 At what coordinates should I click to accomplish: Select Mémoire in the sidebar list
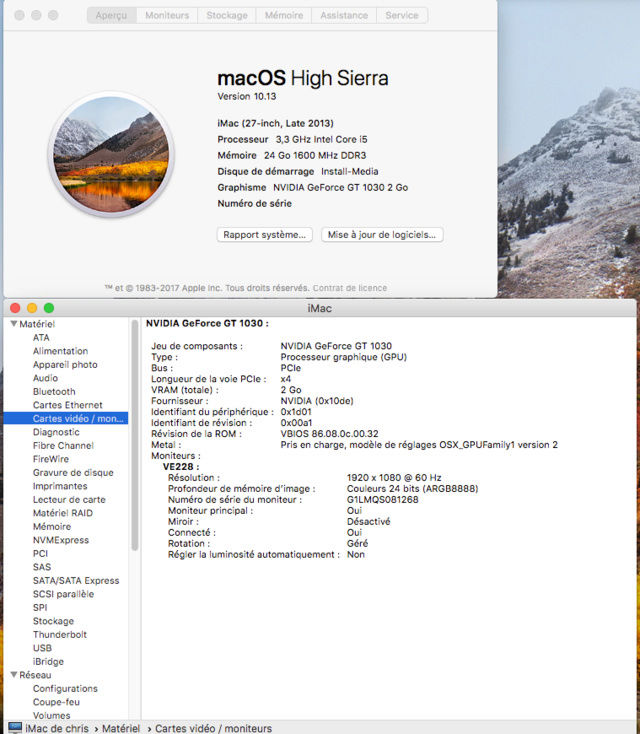[x=52, y=527]
